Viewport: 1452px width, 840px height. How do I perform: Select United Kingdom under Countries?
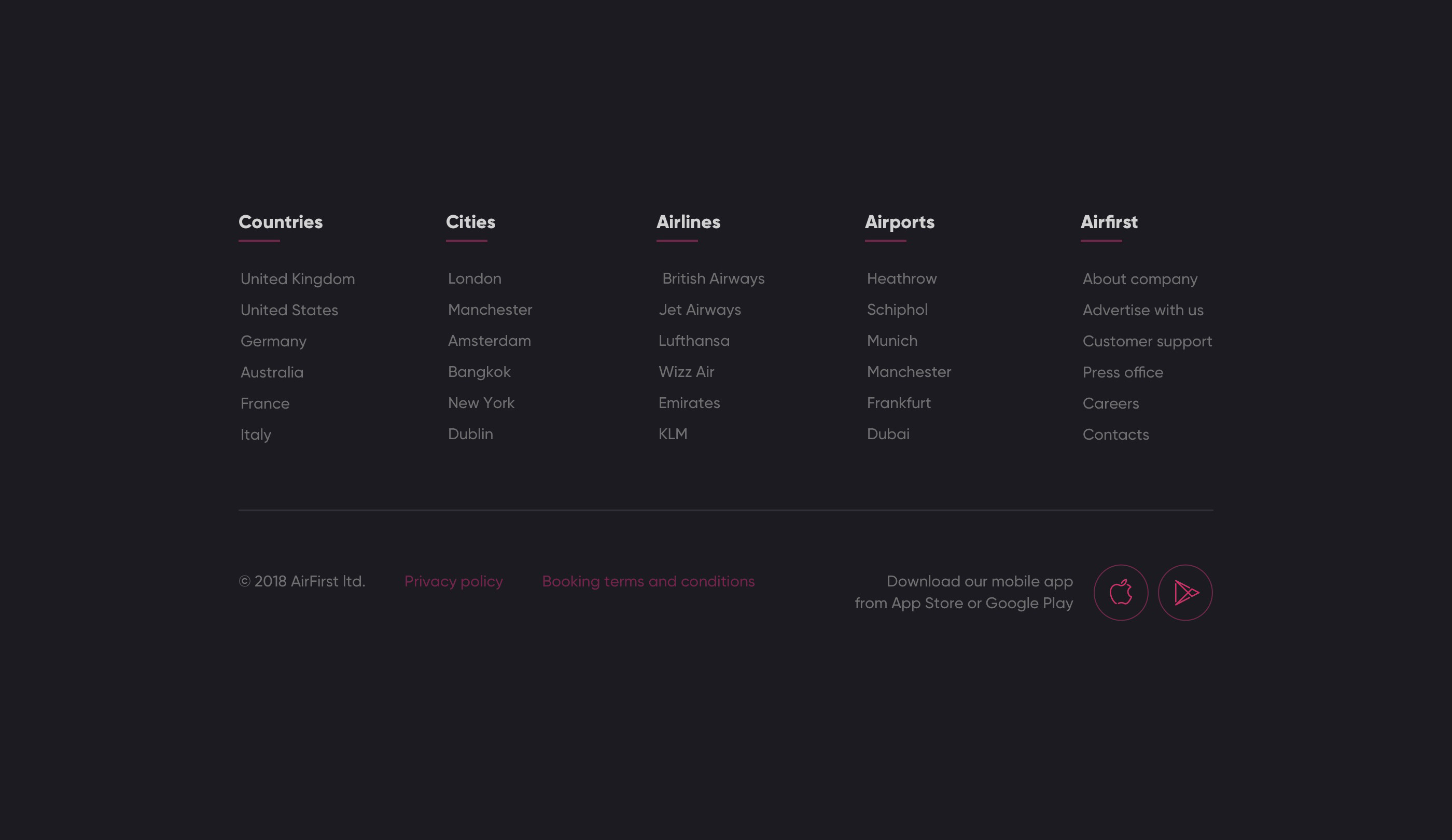point(297,279)
